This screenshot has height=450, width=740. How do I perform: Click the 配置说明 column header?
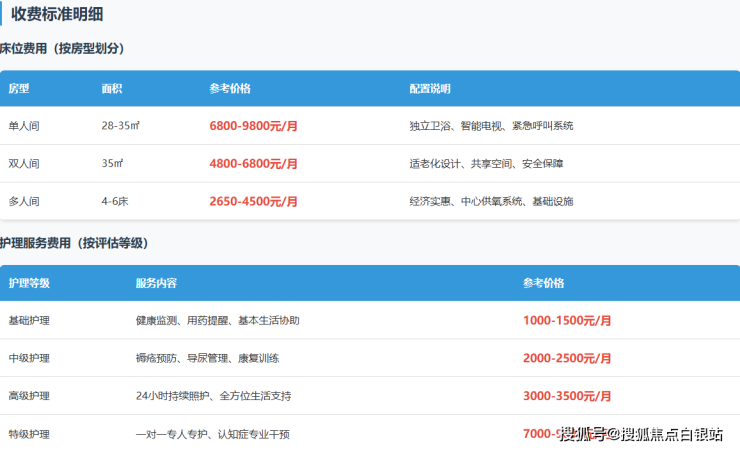[430, 89]
